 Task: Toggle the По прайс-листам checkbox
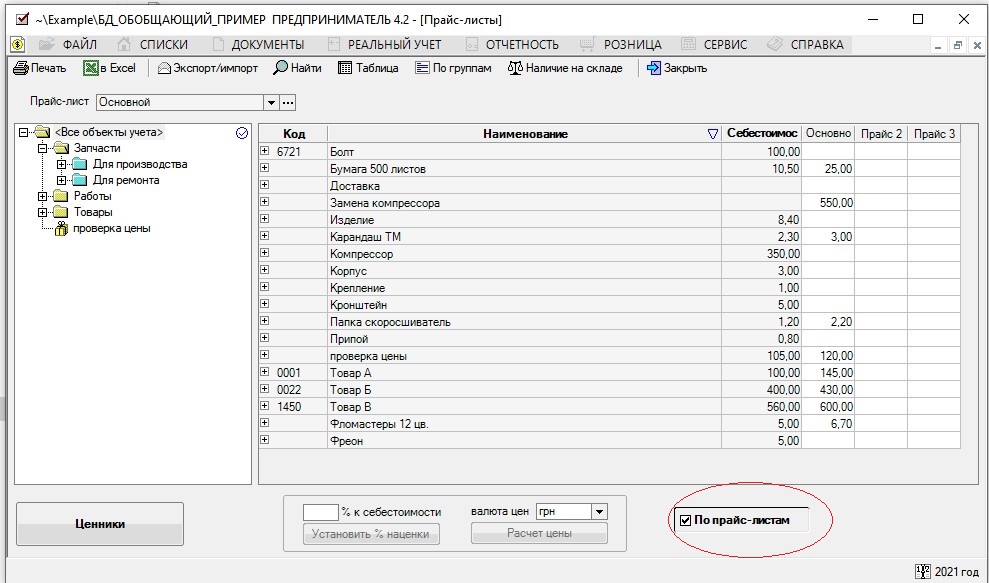point(685,520)
